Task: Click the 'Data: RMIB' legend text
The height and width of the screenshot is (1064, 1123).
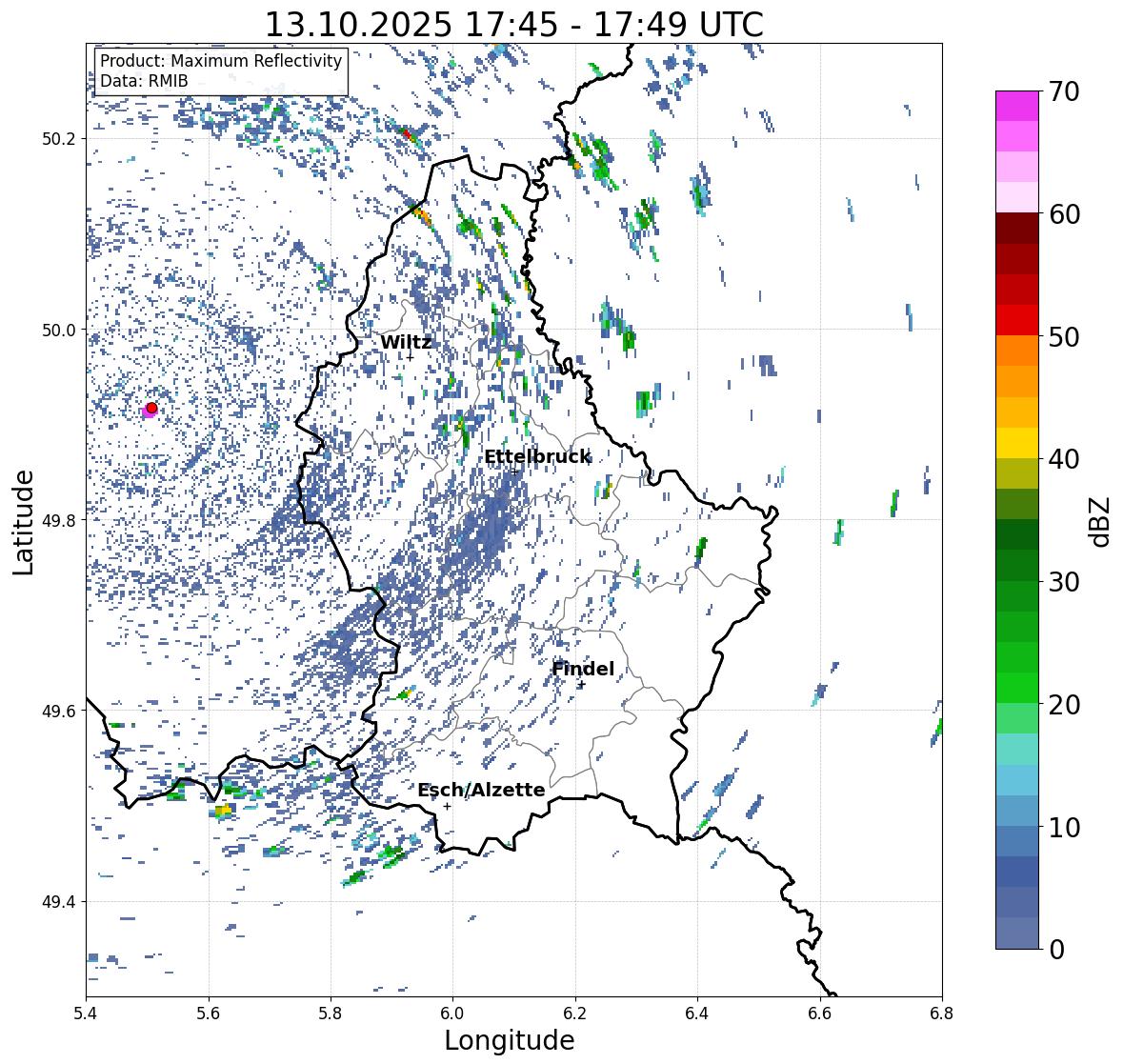Action: click(x=144, y=81)
